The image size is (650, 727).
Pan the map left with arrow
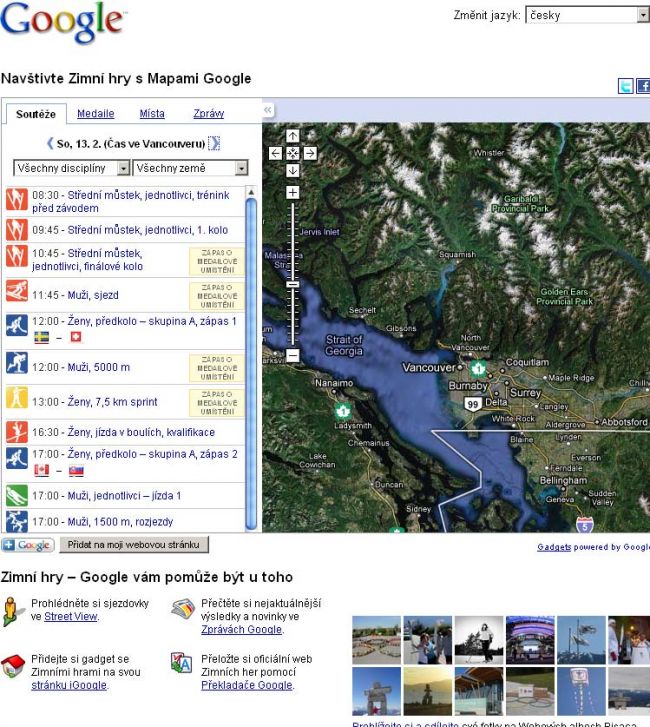(x=275, y=153)
